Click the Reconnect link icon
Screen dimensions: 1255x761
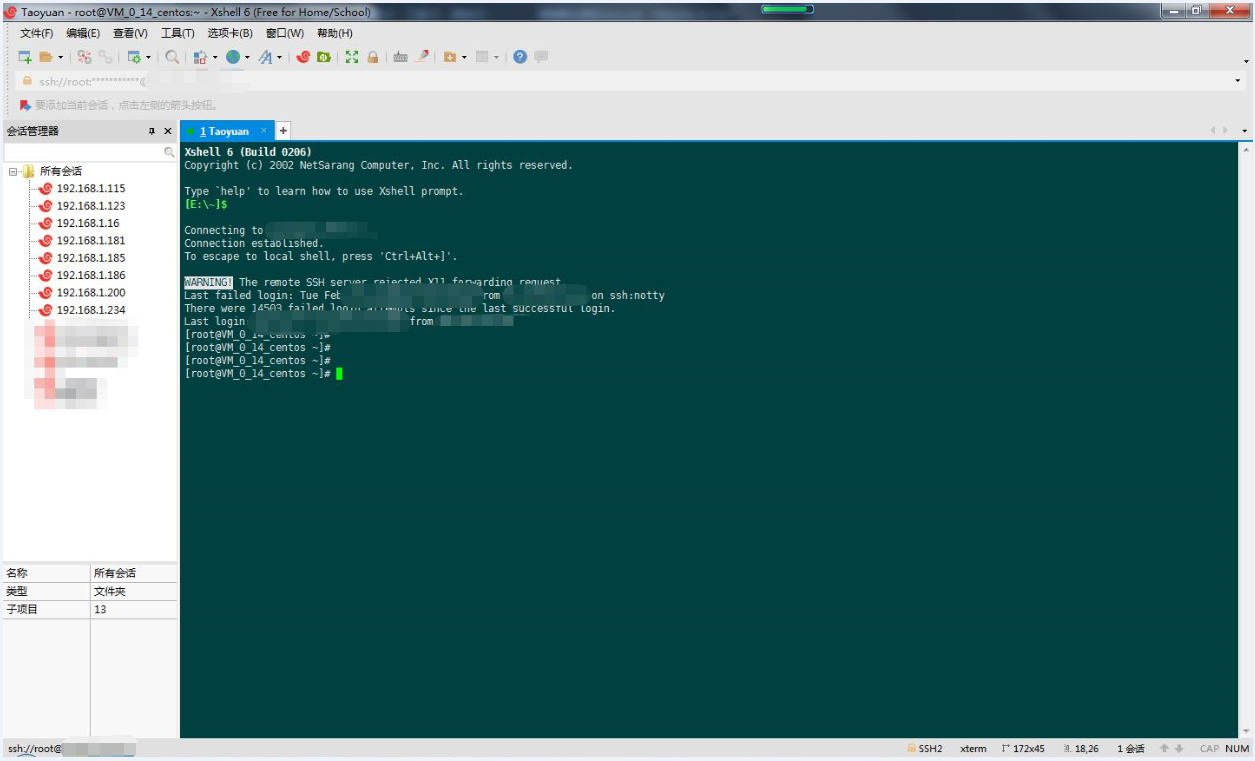tap(105, 57)
